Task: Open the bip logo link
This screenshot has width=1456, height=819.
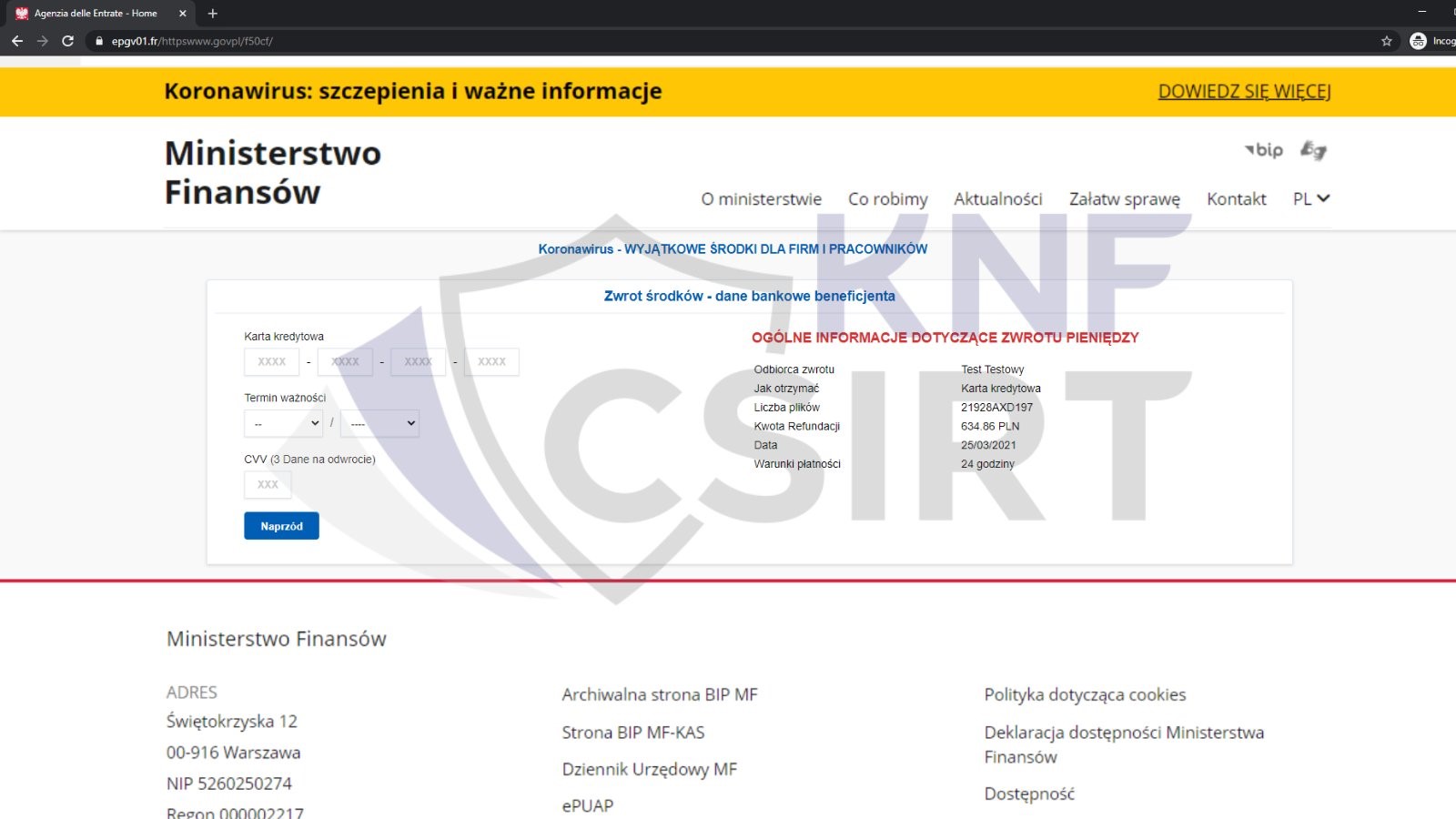Action: [1264, 150]
